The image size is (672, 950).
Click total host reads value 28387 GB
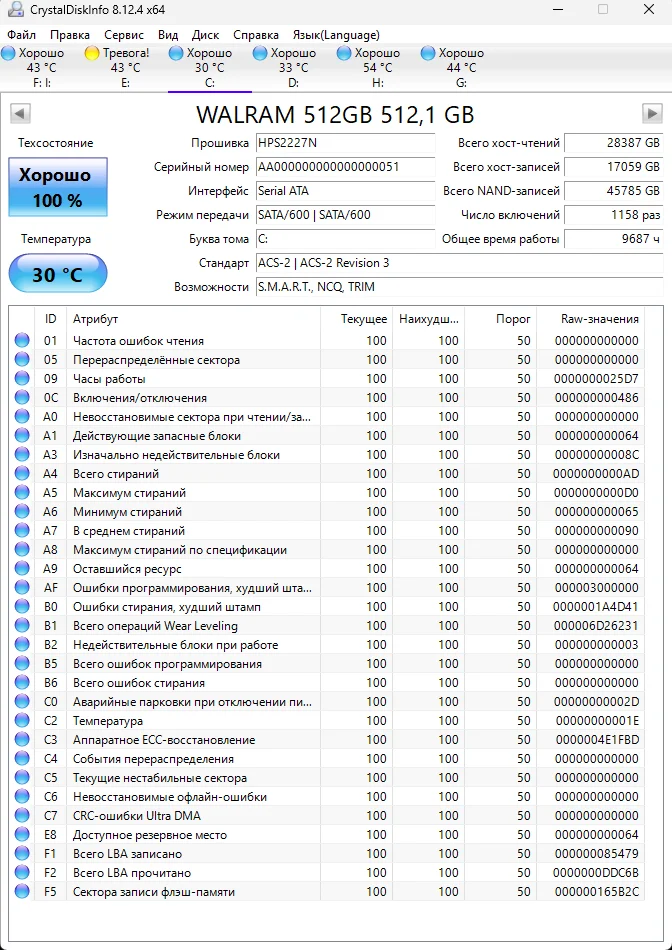(613, 143)
